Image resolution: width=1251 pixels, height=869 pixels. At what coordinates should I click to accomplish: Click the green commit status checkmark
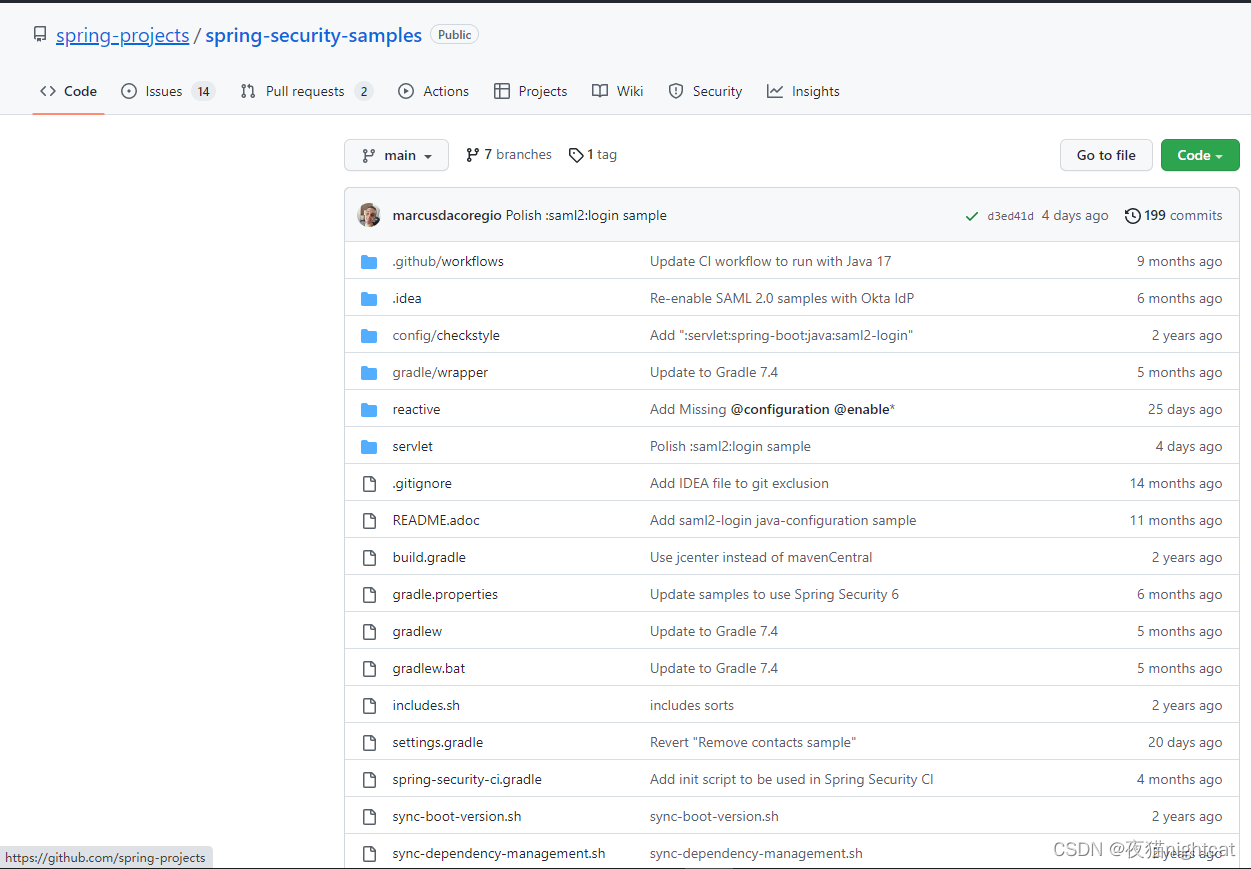[971, 216]
